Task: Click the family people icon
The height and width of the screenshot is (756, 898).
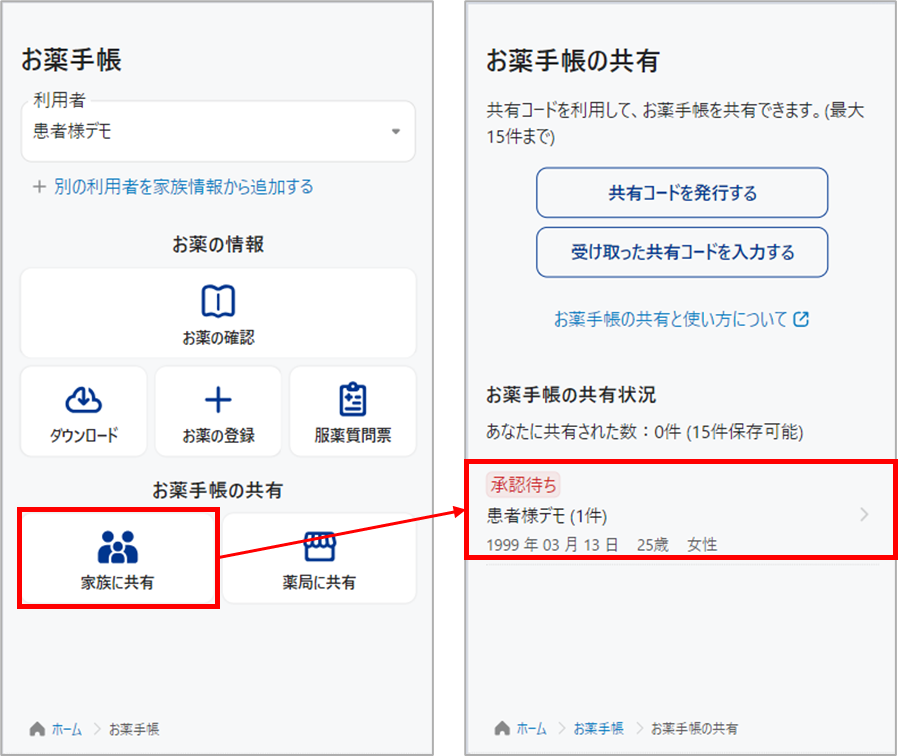Action: (117, 547)
